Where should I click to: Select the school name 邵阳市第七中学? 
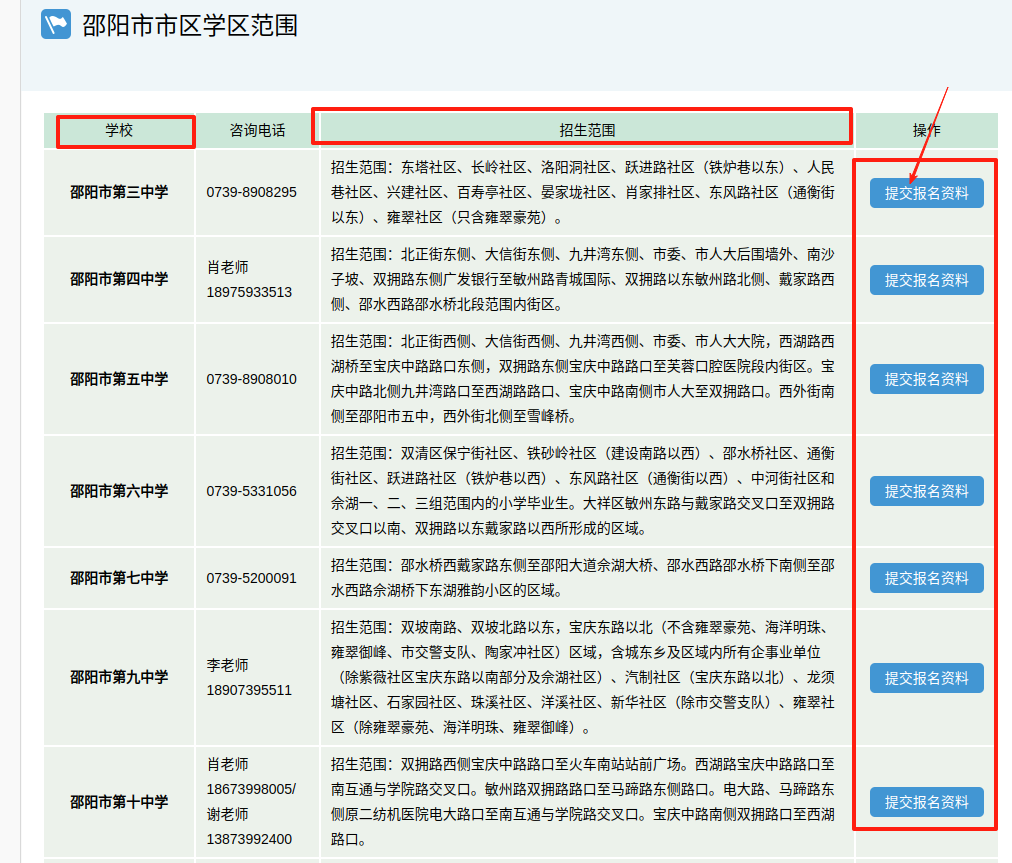(x=119, y=578)
